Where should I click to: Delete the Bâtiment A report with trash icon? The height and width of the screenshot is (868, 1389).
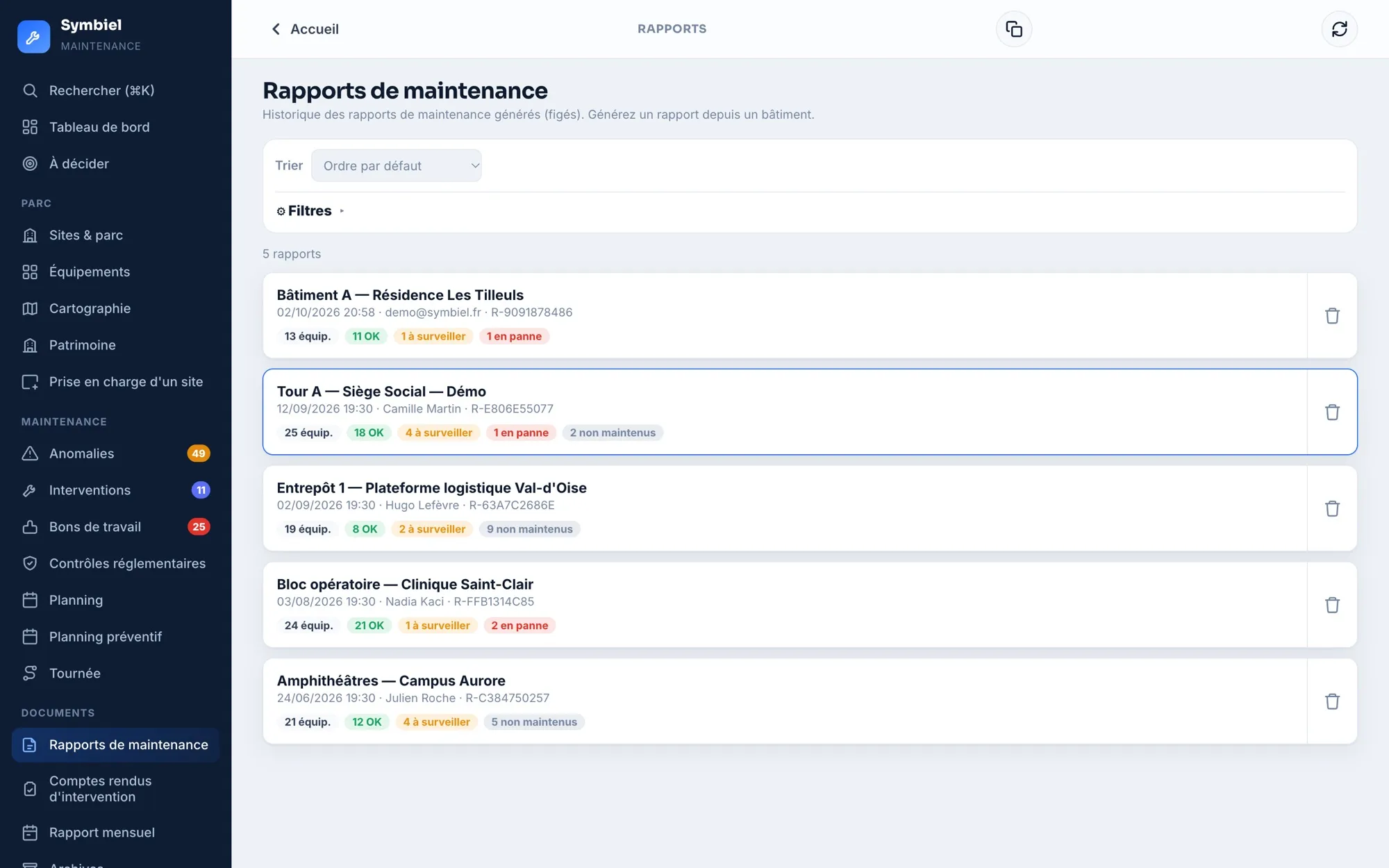click(x=1332, y=316)
